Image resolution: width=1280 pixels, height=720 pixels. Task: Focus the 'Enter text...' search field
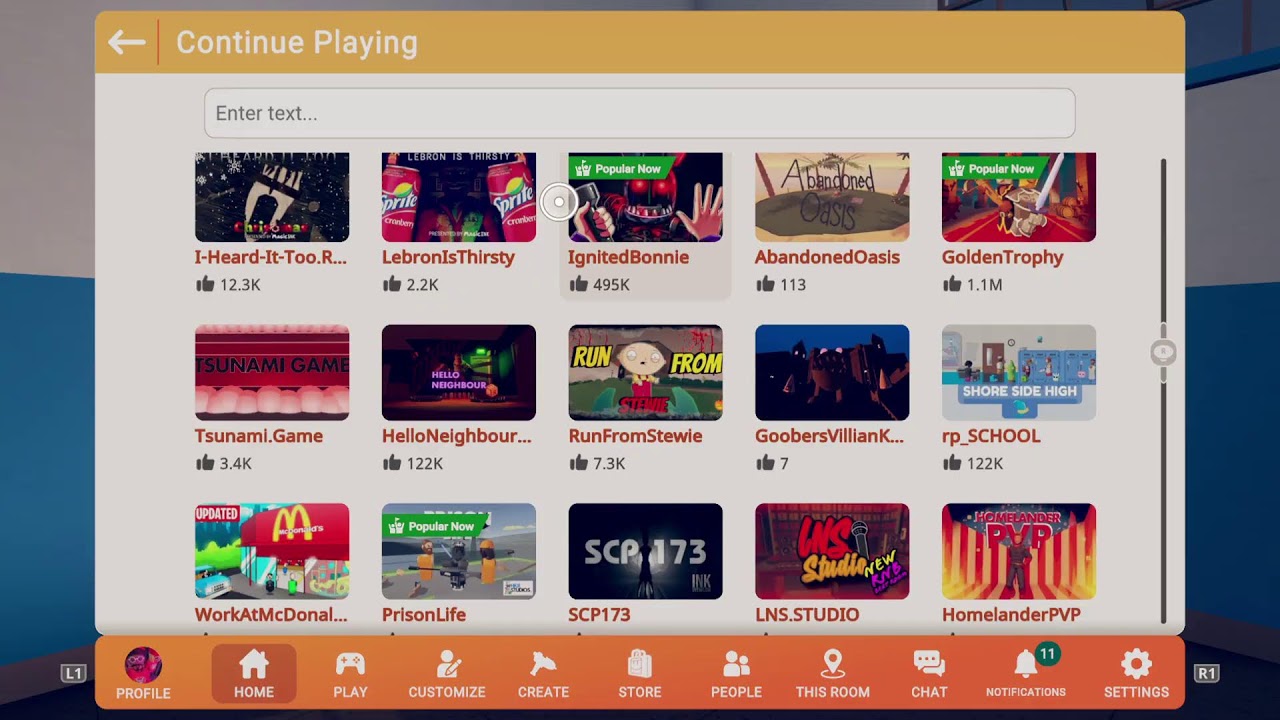click(640, 113)
